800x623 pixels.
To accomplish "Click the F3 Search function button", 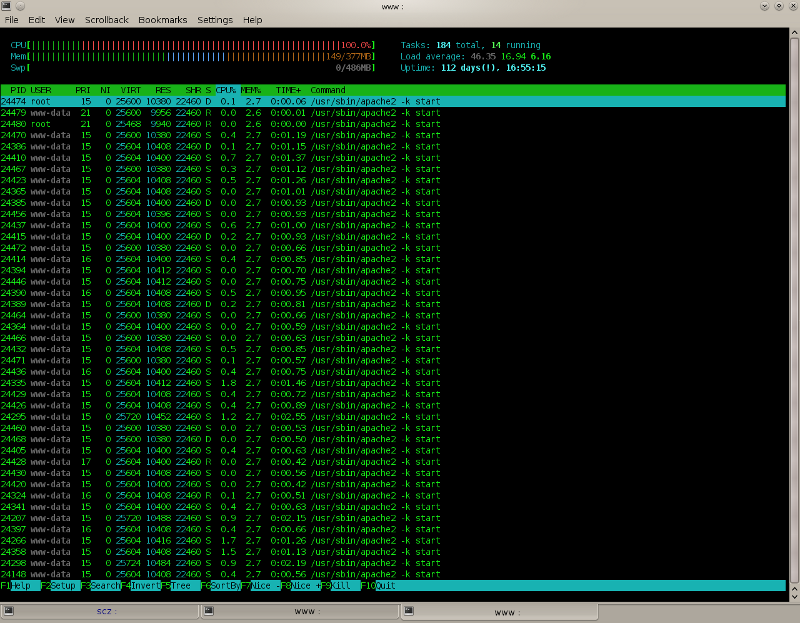I will click(101, 586).
